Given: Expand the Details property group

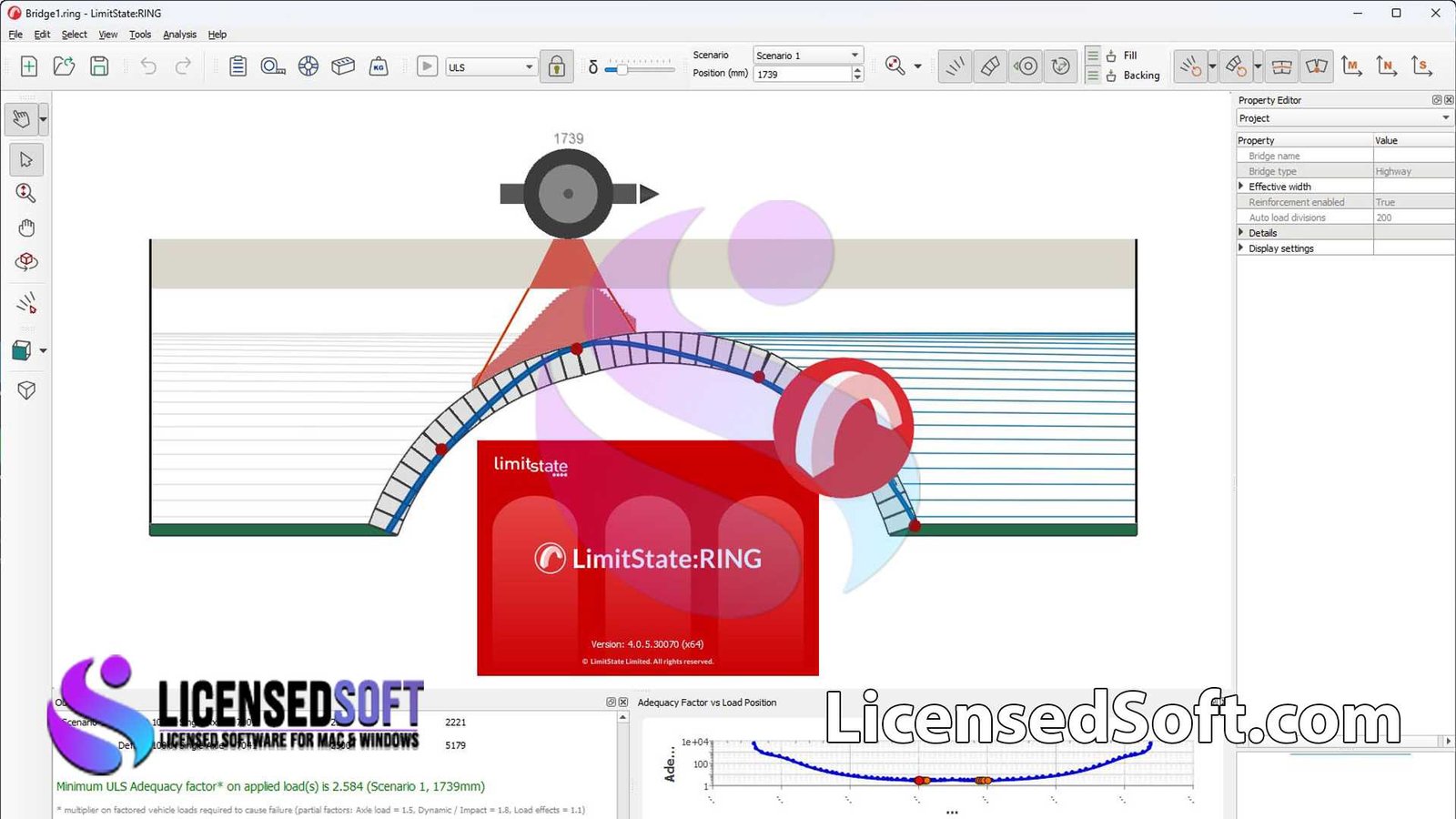Looking at the screenshot, I should [x=1241, y=232].
